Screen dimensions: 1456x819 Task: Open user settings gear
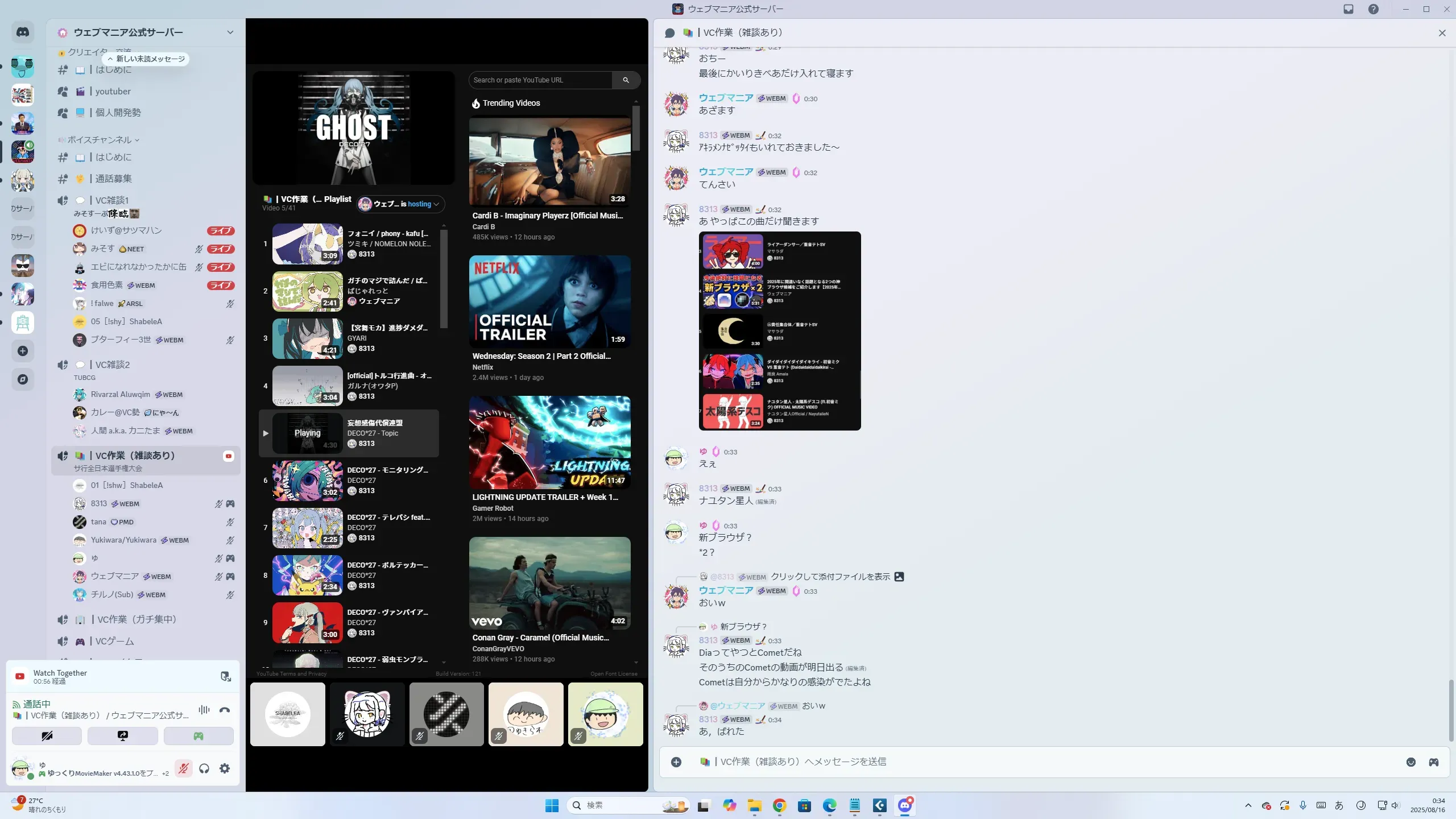click(x=225, y=768)
